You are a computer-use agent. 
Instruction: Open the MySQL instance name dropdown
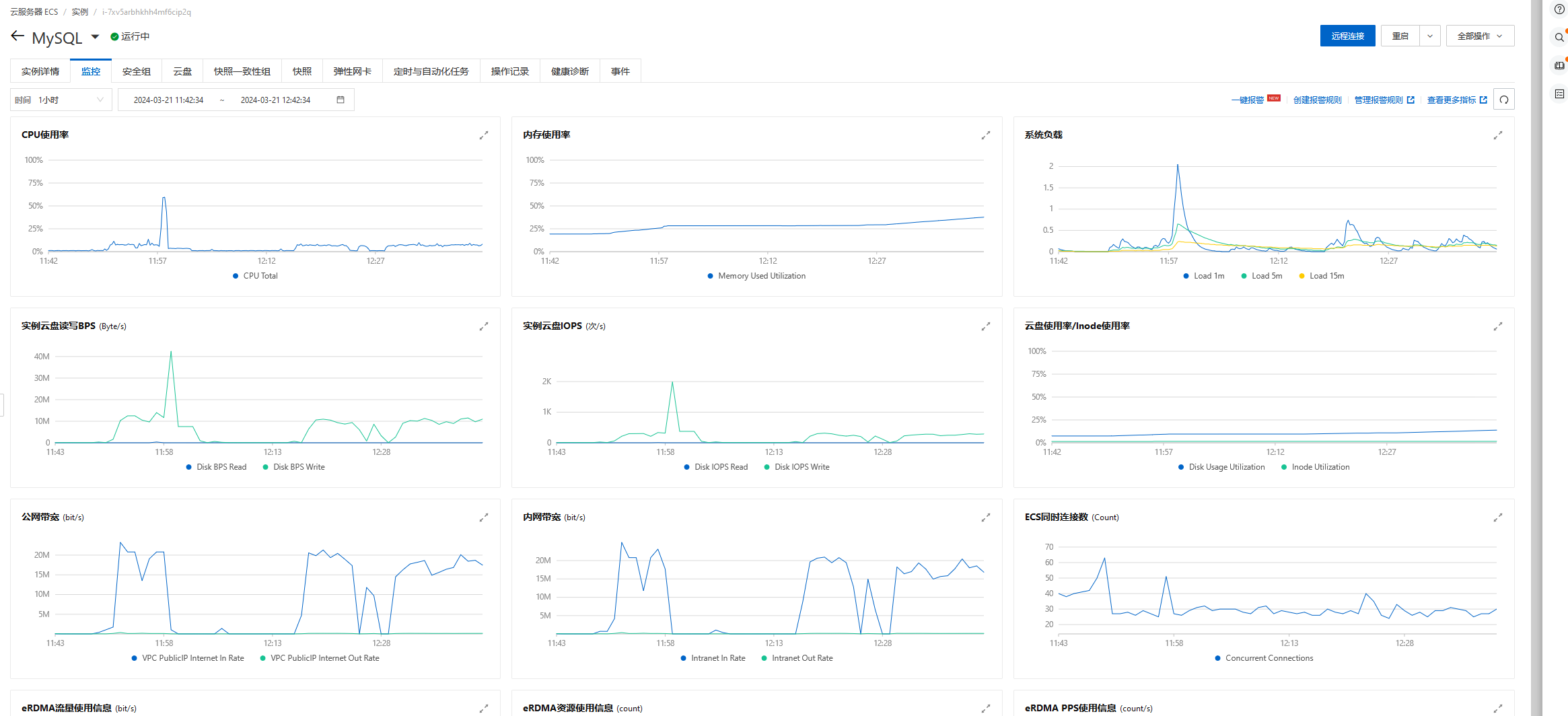95,37
